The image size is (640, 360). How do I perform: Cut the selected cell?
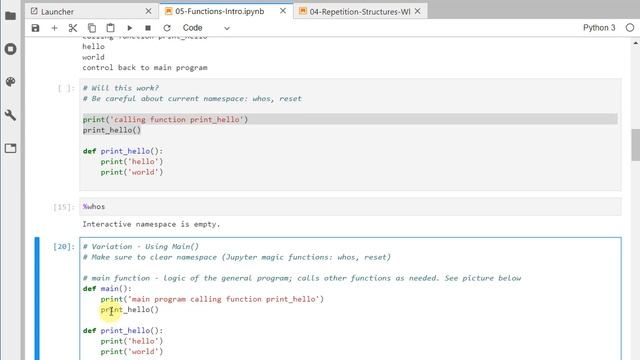[x=73, y=28]
